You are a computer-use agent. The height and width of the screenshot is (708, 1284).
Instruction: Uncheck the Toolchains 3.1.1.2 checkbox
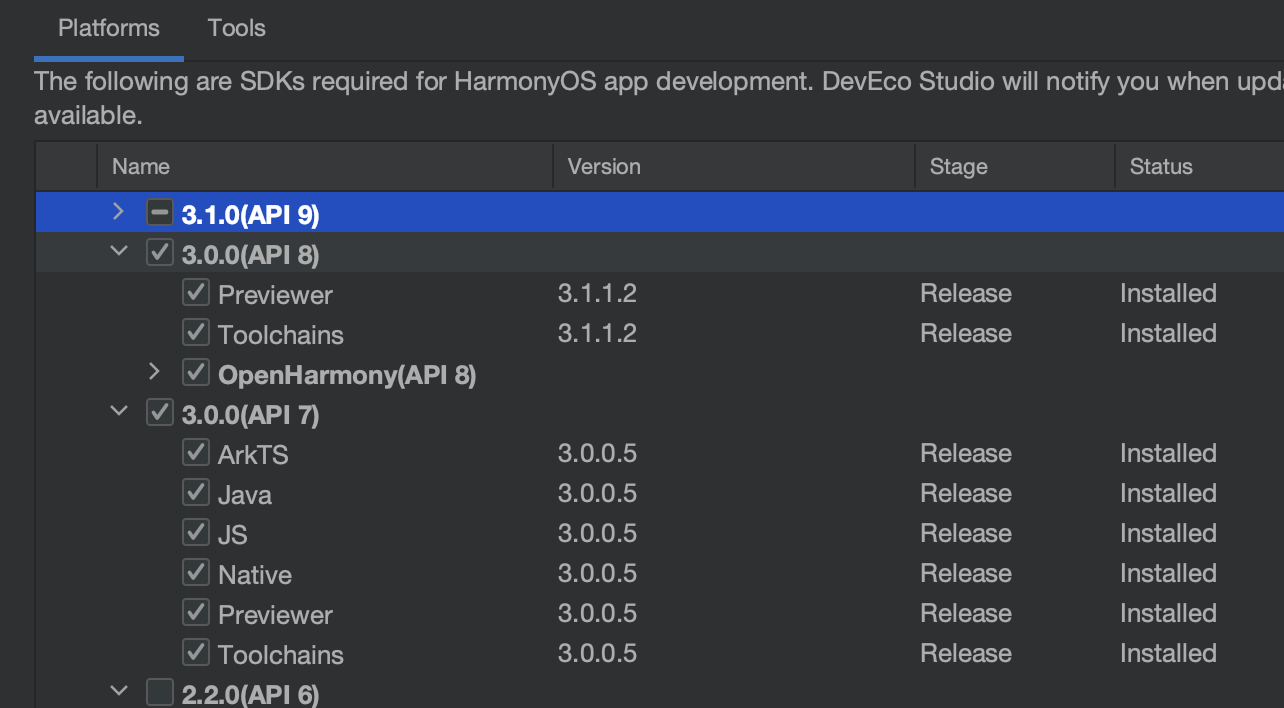point(196,333)
